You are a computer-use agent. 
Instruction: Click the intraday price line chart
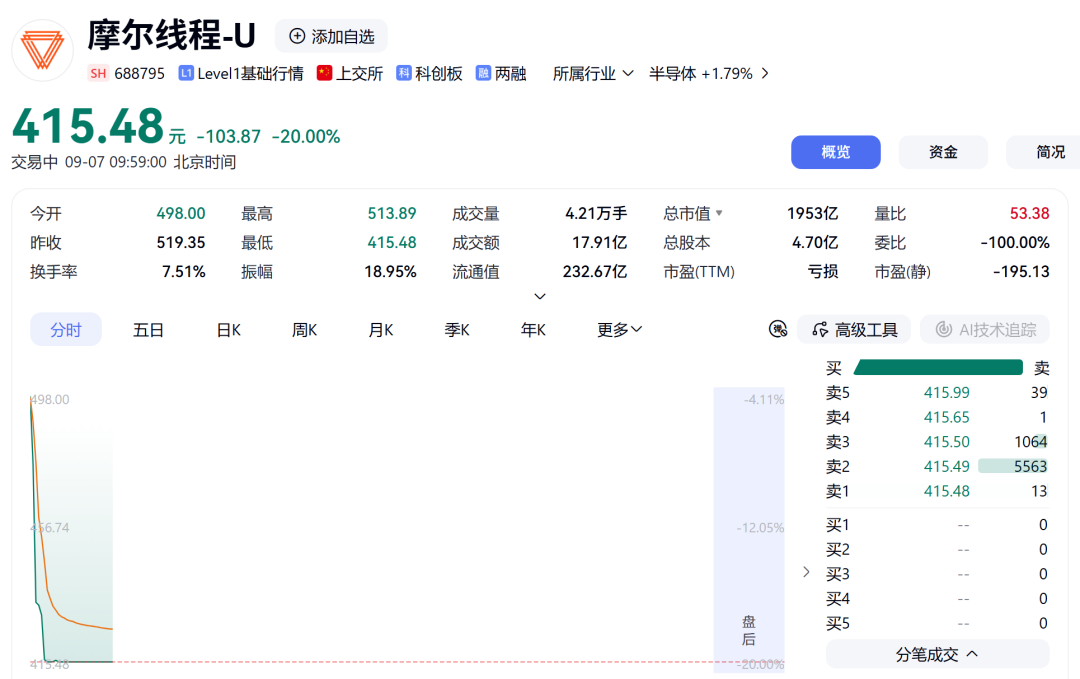[72, 530]
